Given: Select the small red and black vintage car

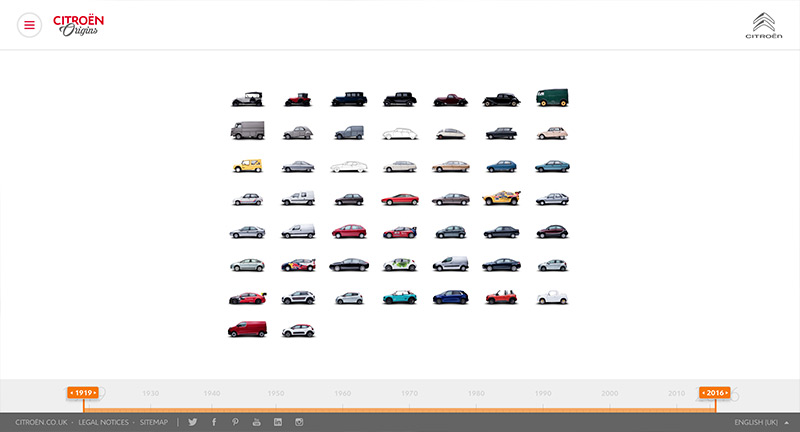Looking at the screenshot, I should [x=298, y=99].
